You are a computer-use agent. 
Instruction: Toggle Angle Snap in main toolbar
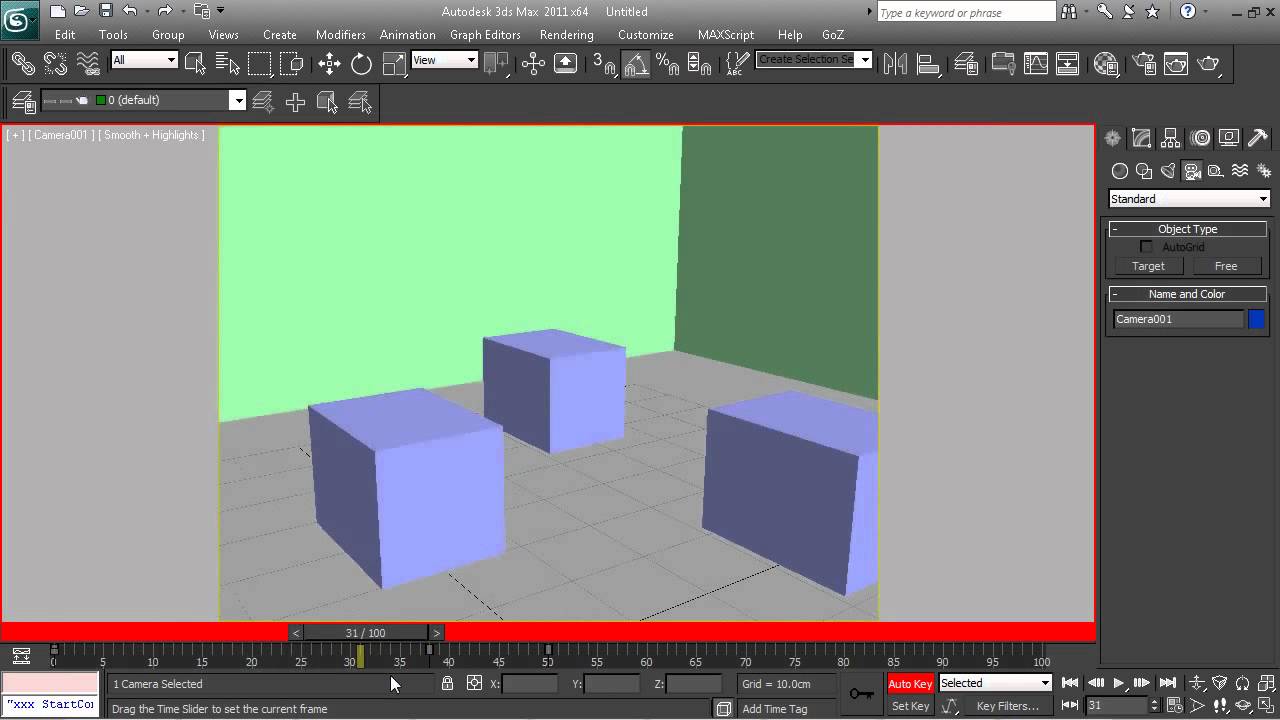tap(636, 64)
